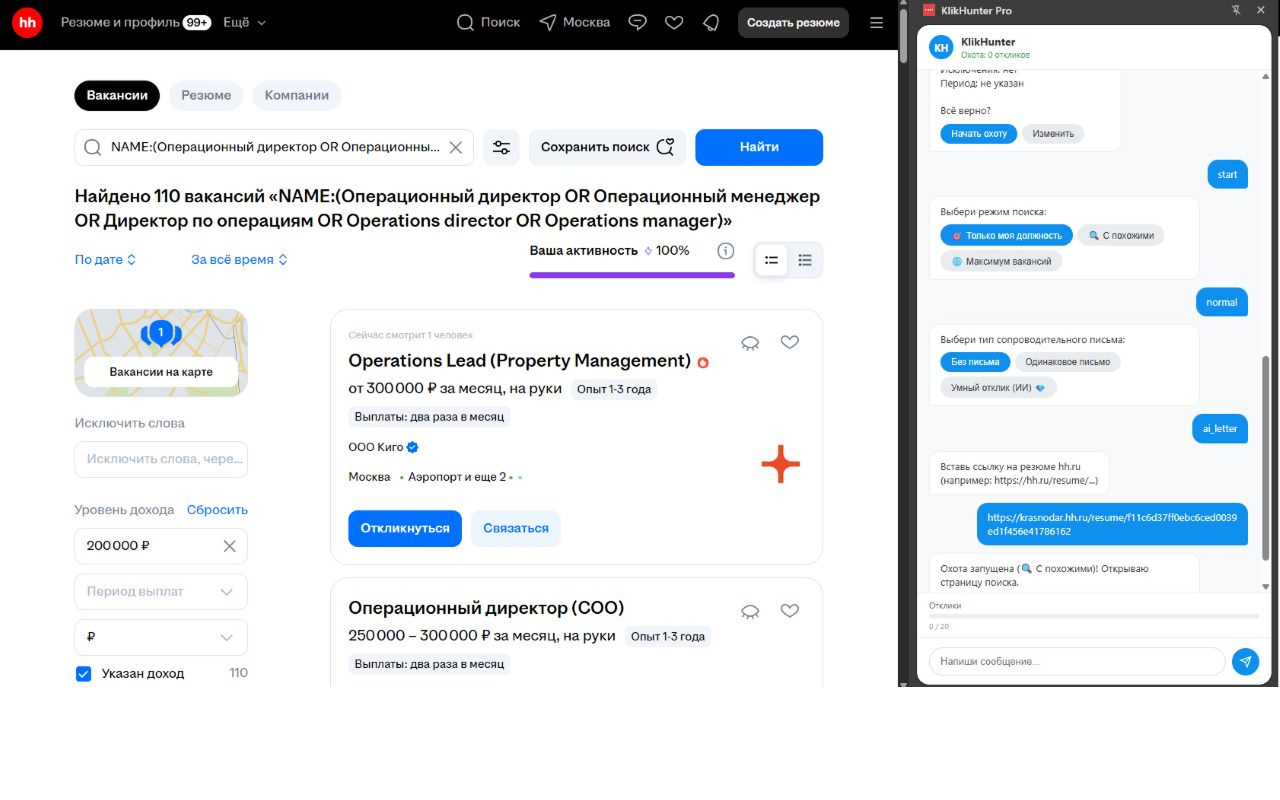Screen dimensions: 1280x800
Task: Select Умный отклик (ИИ) option
Action: click(x=998, y=388)
